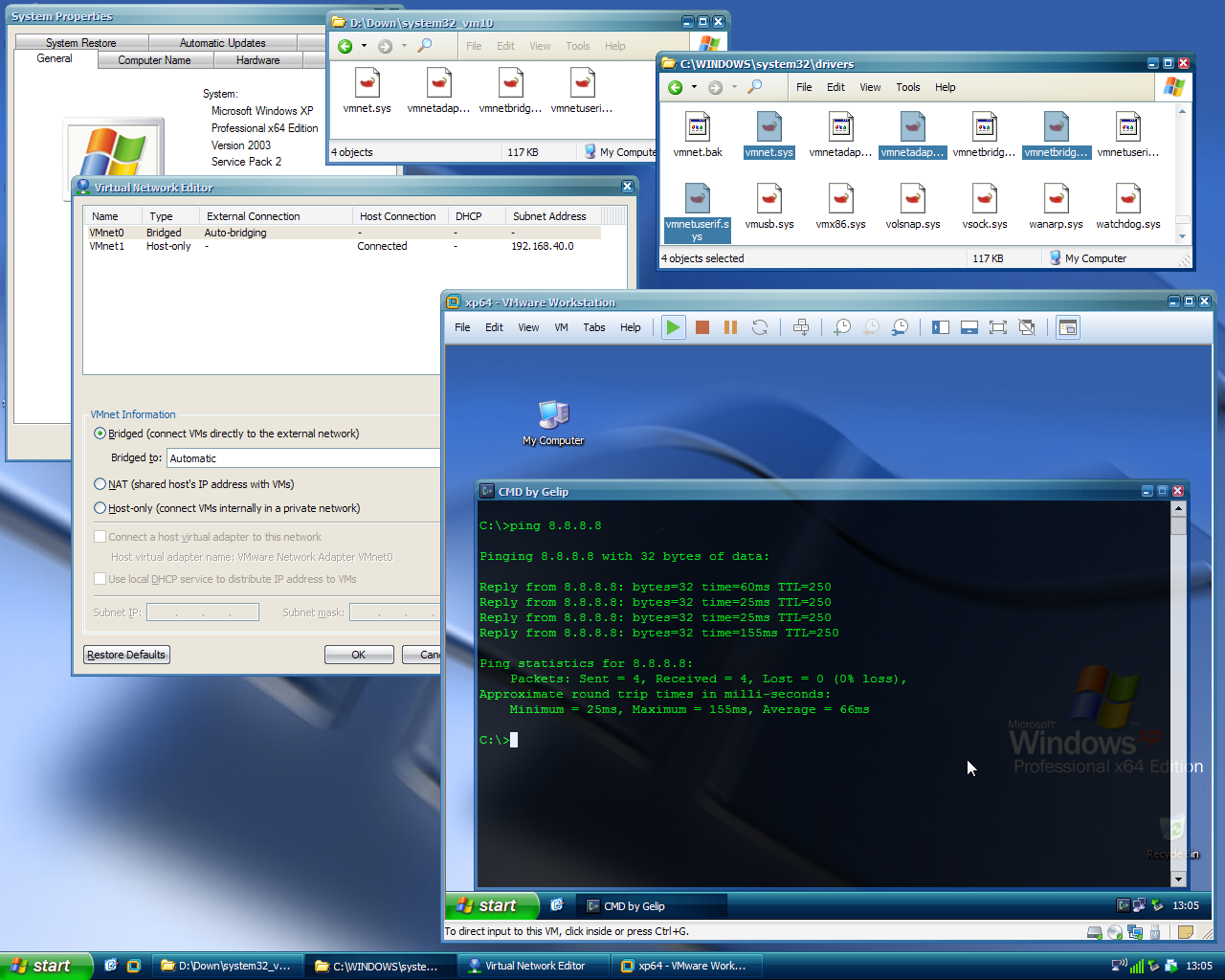This screenshot has width=1225, height=980.
Task: Click the Search icon in drivers window toolbar
Action: [x=755, y=87]
